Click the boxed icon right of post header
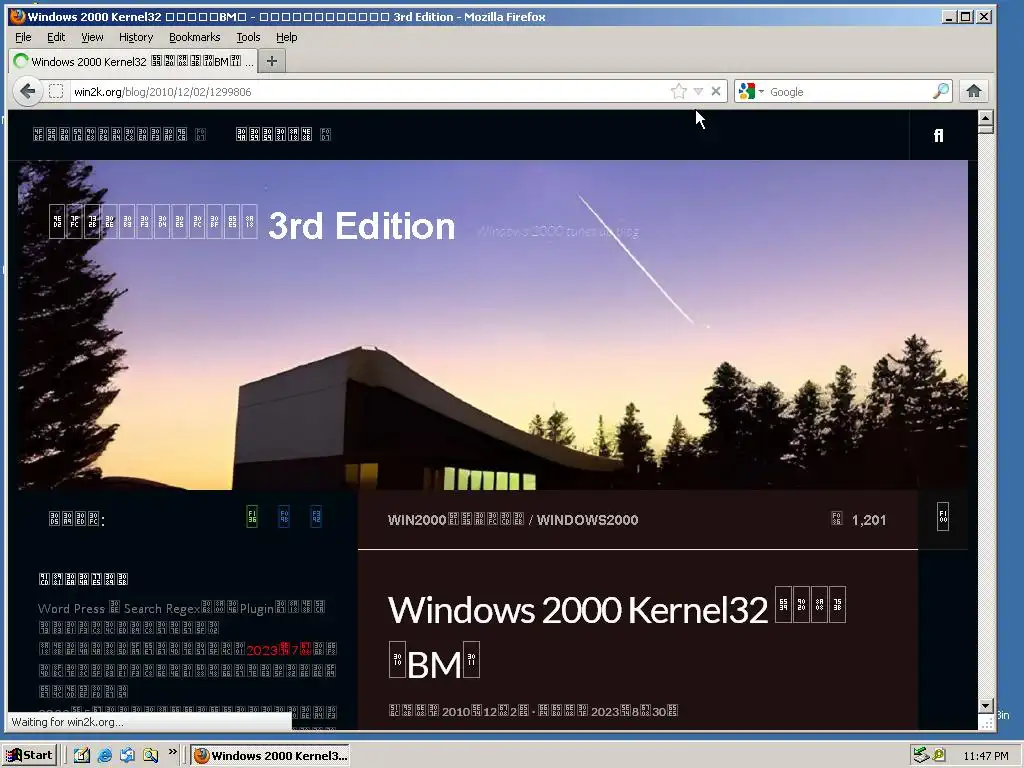Screen dimensions: 1024x768 point(943,517)
